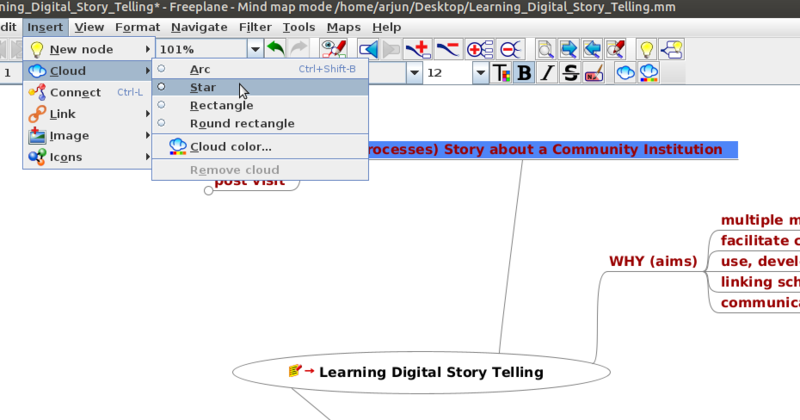Screen dimensions: 800x420
Task: Fold all nodes icon
Action: pos(510,50)
